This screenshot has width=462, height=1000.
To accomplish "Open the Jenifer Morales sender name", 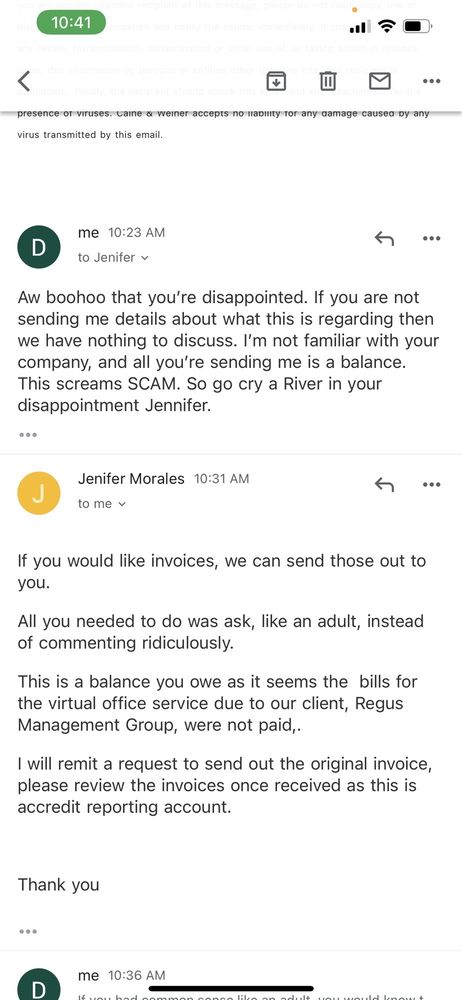I will pyautogui.click(x=131, y=478).
